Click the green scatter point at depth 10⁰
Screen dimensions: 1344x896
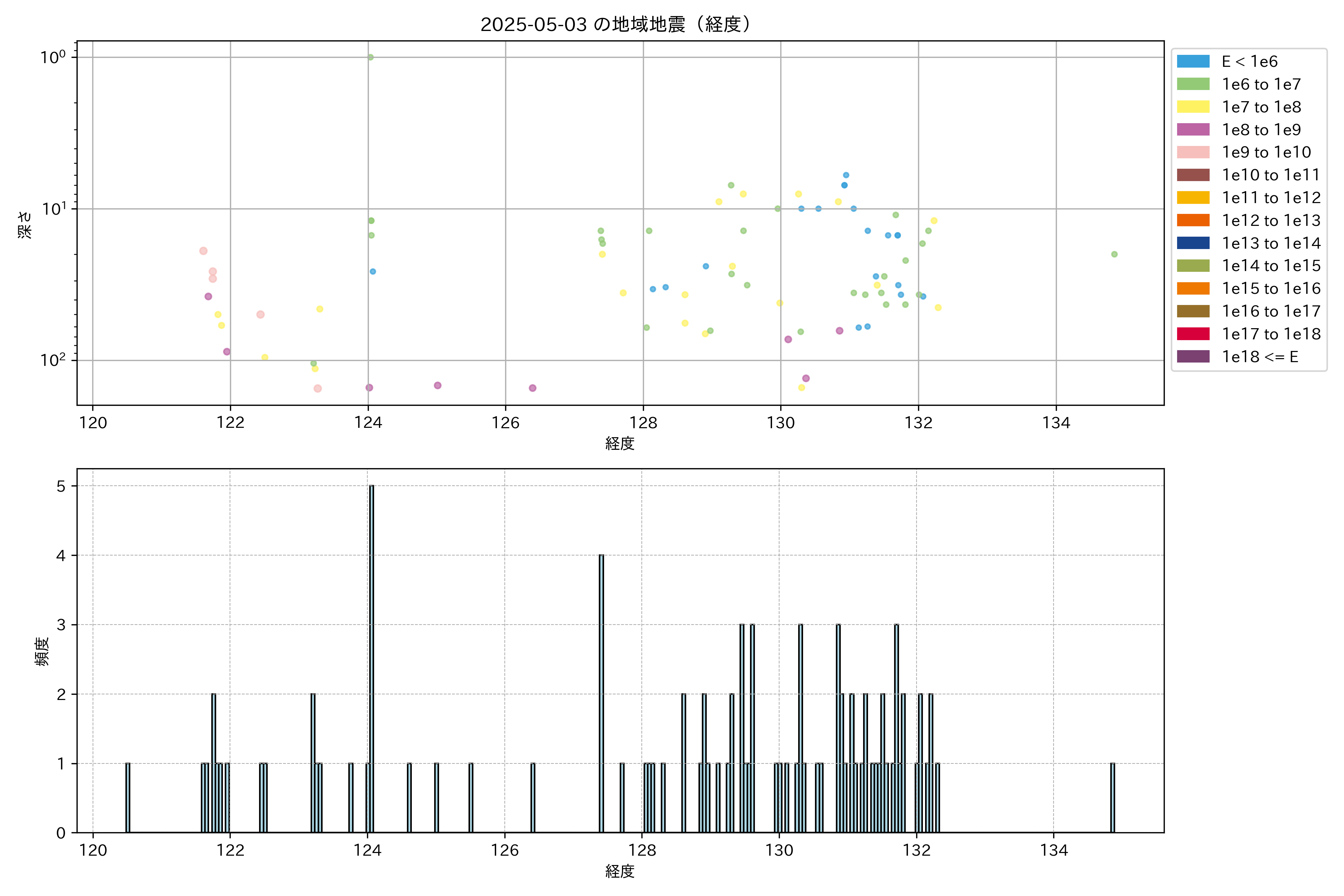click(370, 57)
